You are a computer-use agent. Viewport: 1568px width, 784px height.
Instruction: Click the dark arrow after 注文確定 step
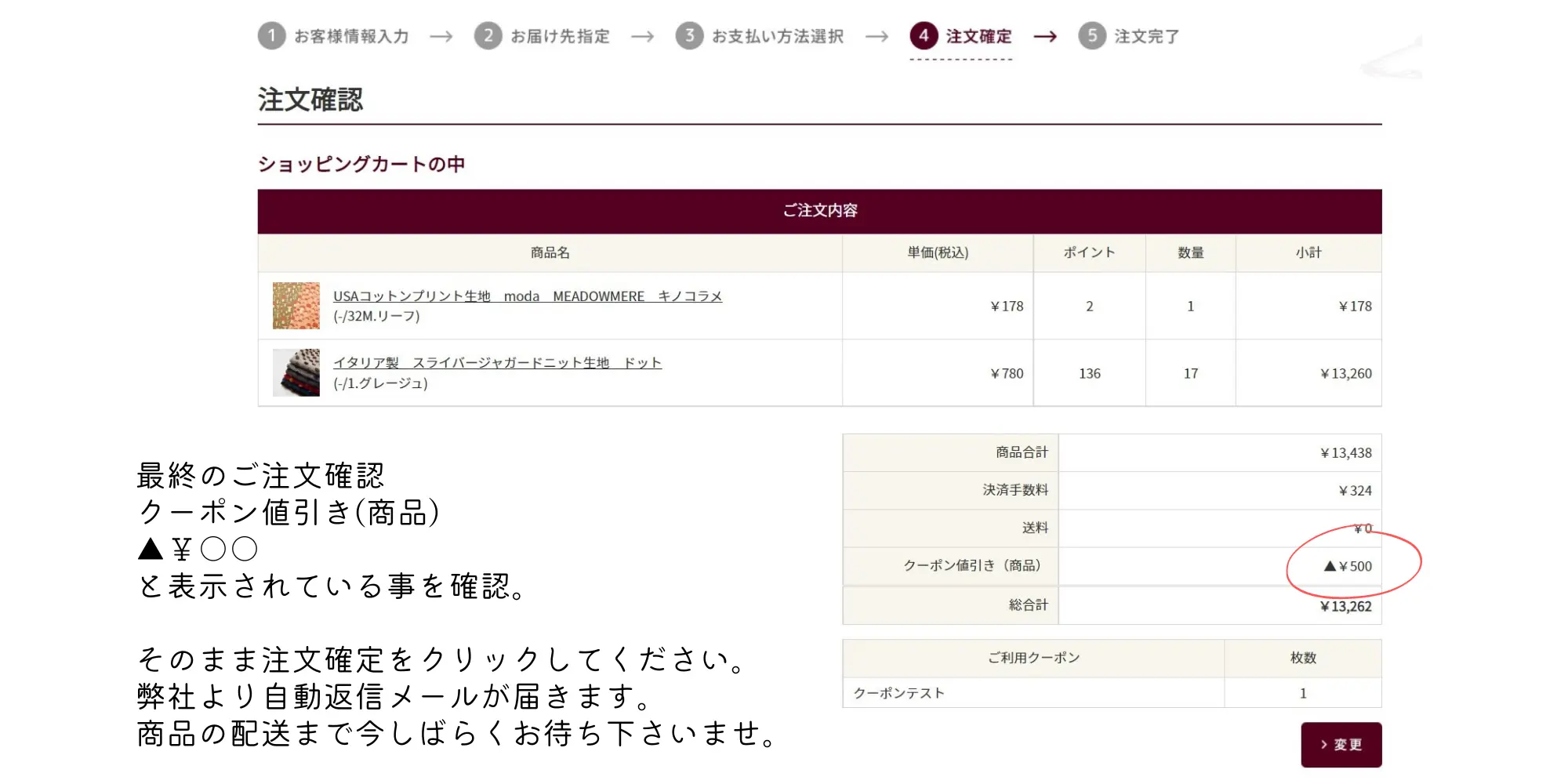click(1045, 37)
